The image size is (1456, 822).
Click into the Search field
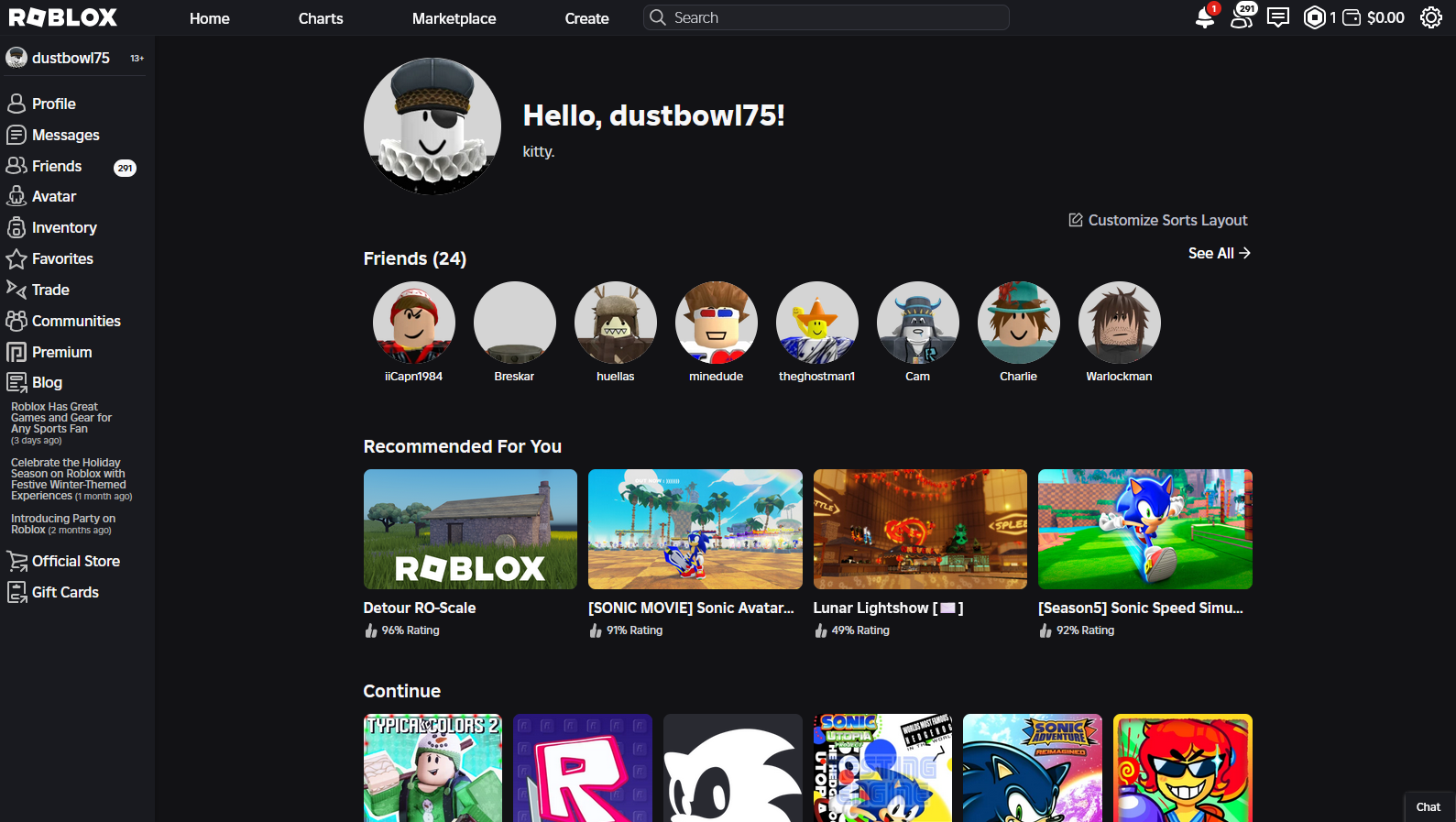click(827, 17)
